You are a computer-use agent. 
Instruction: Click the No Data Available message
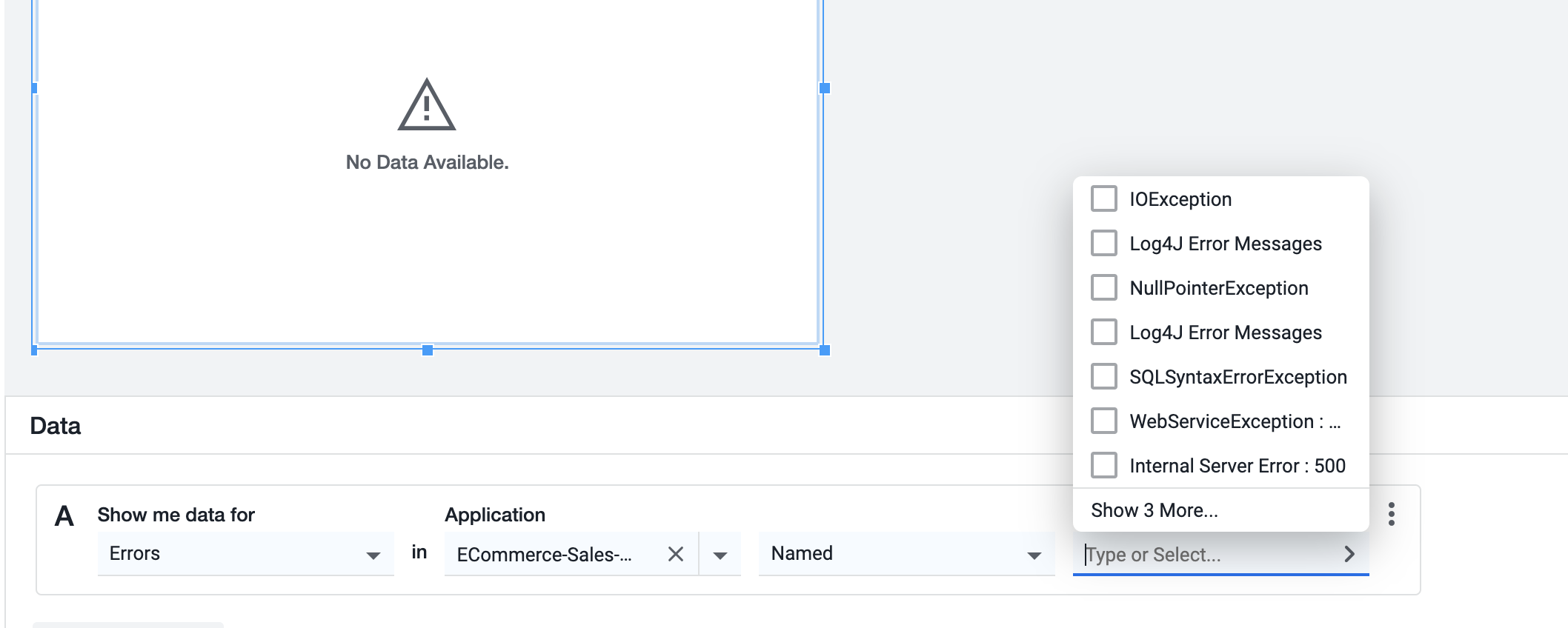click(x=427, y=162)
